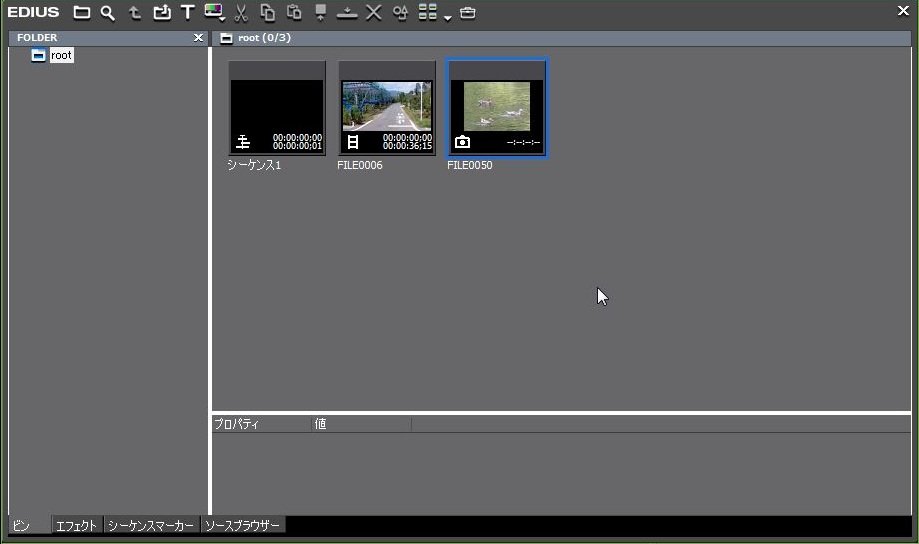919x544 pixels.
Task: Cut the selected clip with scissors
Action: click(x=241, y=13)
